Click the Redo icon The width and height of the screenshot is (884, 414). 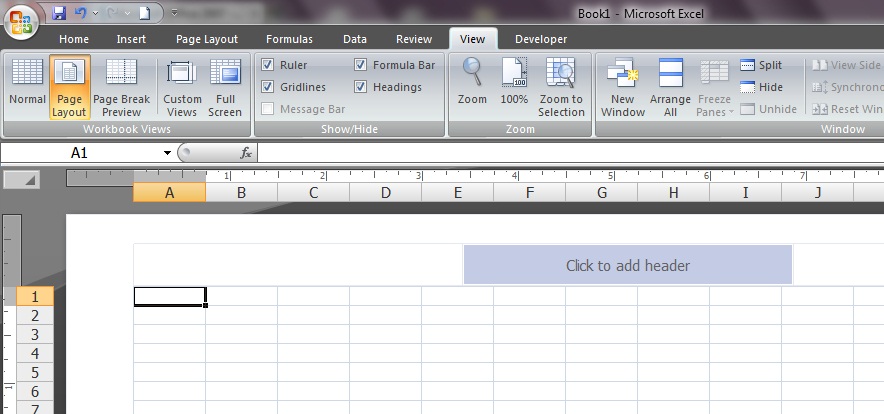pyautogui.click(x=112, y=13)
